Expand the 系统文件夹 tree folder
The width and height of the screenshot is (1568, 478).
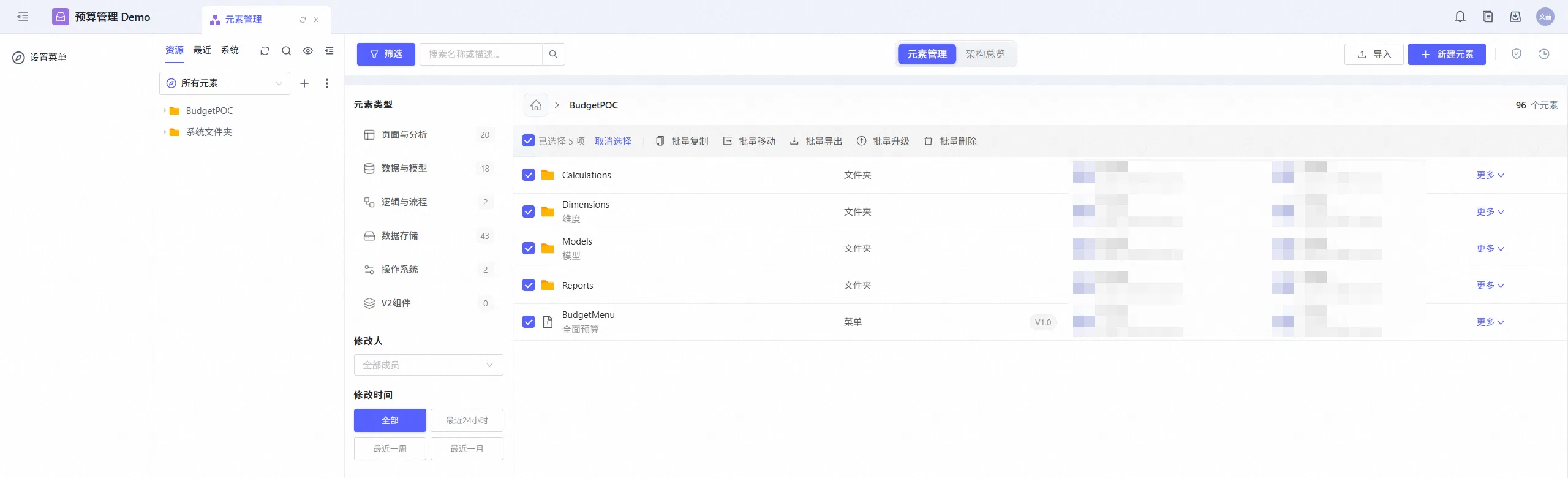(164, 132)
